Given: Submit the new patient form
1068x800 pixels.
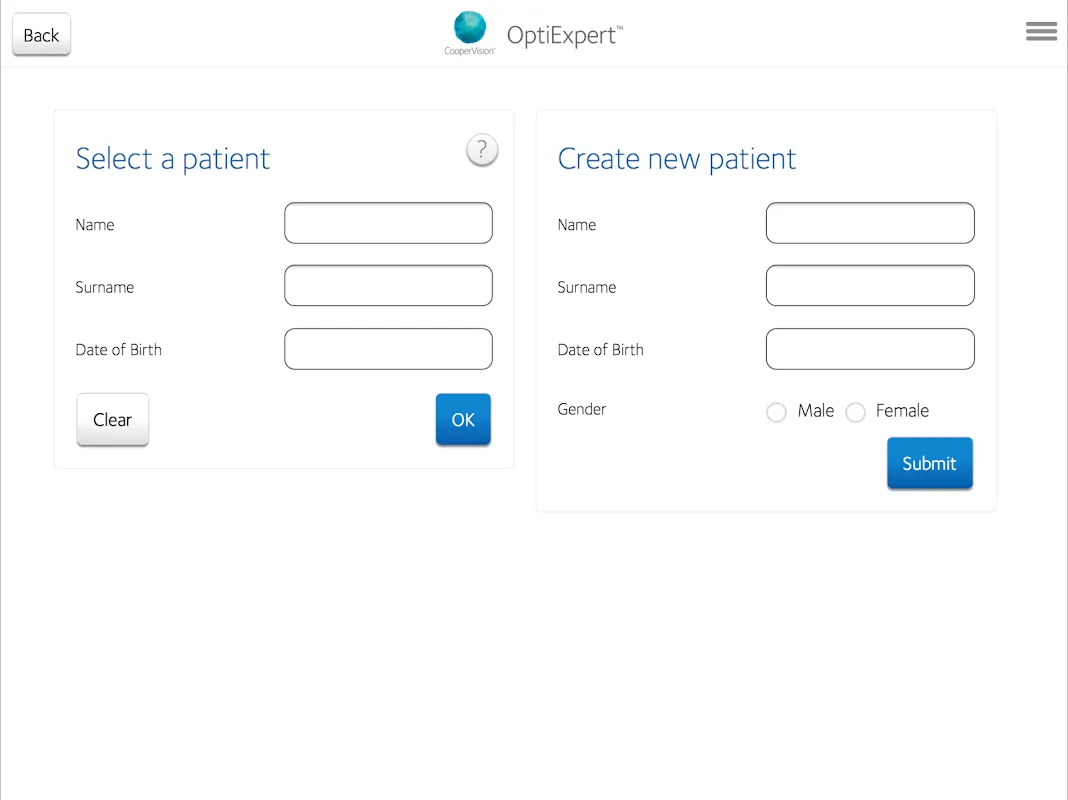Looking at the screenshot, I should [x=930, y=463].
